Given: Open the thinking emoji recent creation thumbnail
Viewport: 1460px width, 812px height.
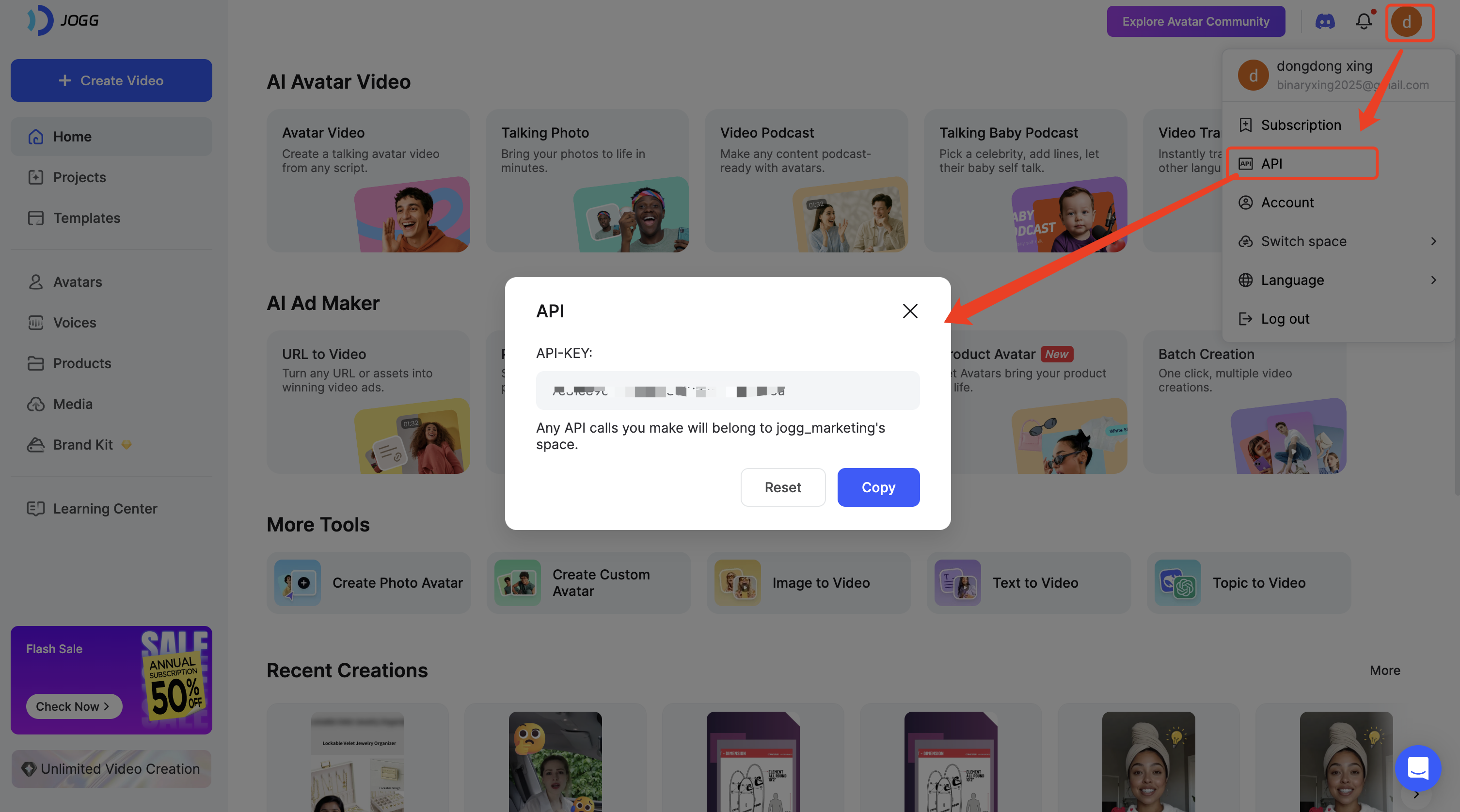Looking at the screenshot, I should [x=555, y=761].
